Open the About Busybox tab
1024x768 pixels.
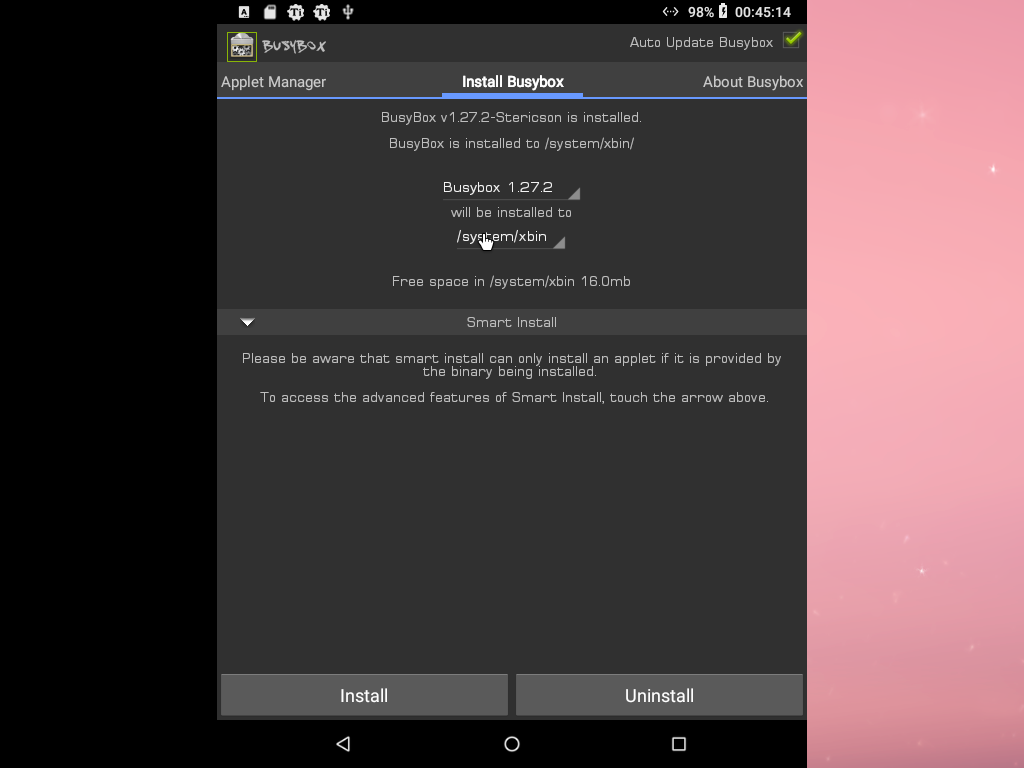tap(753, 82)
